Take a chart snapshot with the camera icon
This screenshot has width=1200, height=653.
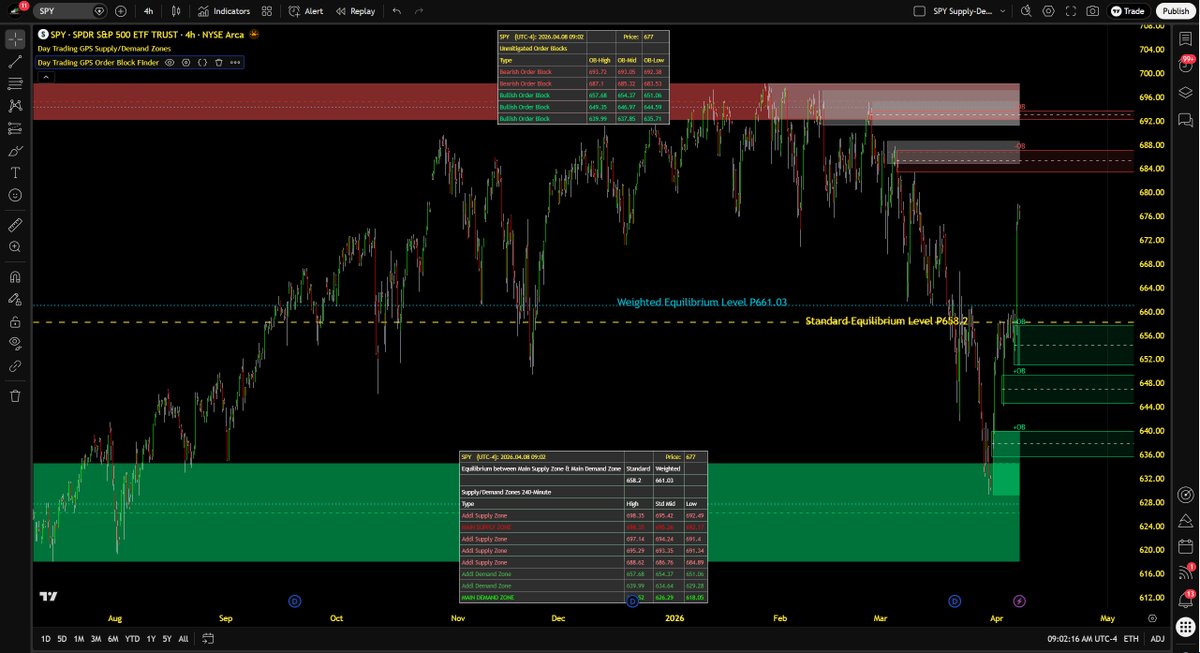[x=1091, y=11]
